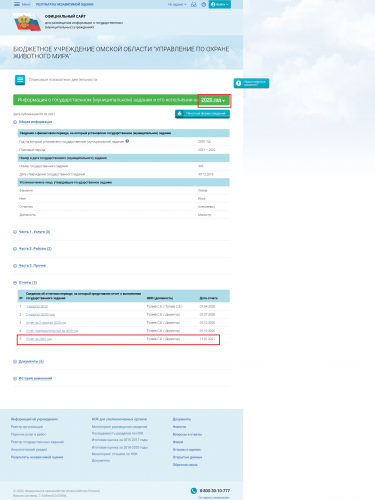This screenshot has width=375, height=500.
Task: Open the 1 квартал 2020 report link
Action: coord(37,306)
